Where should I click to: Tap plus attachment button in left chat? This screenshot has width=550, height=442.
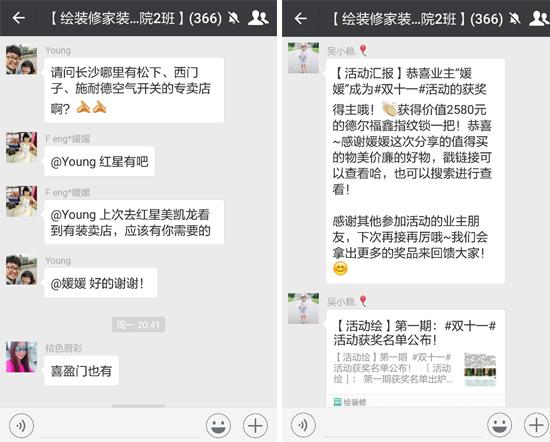pos(255,426)
